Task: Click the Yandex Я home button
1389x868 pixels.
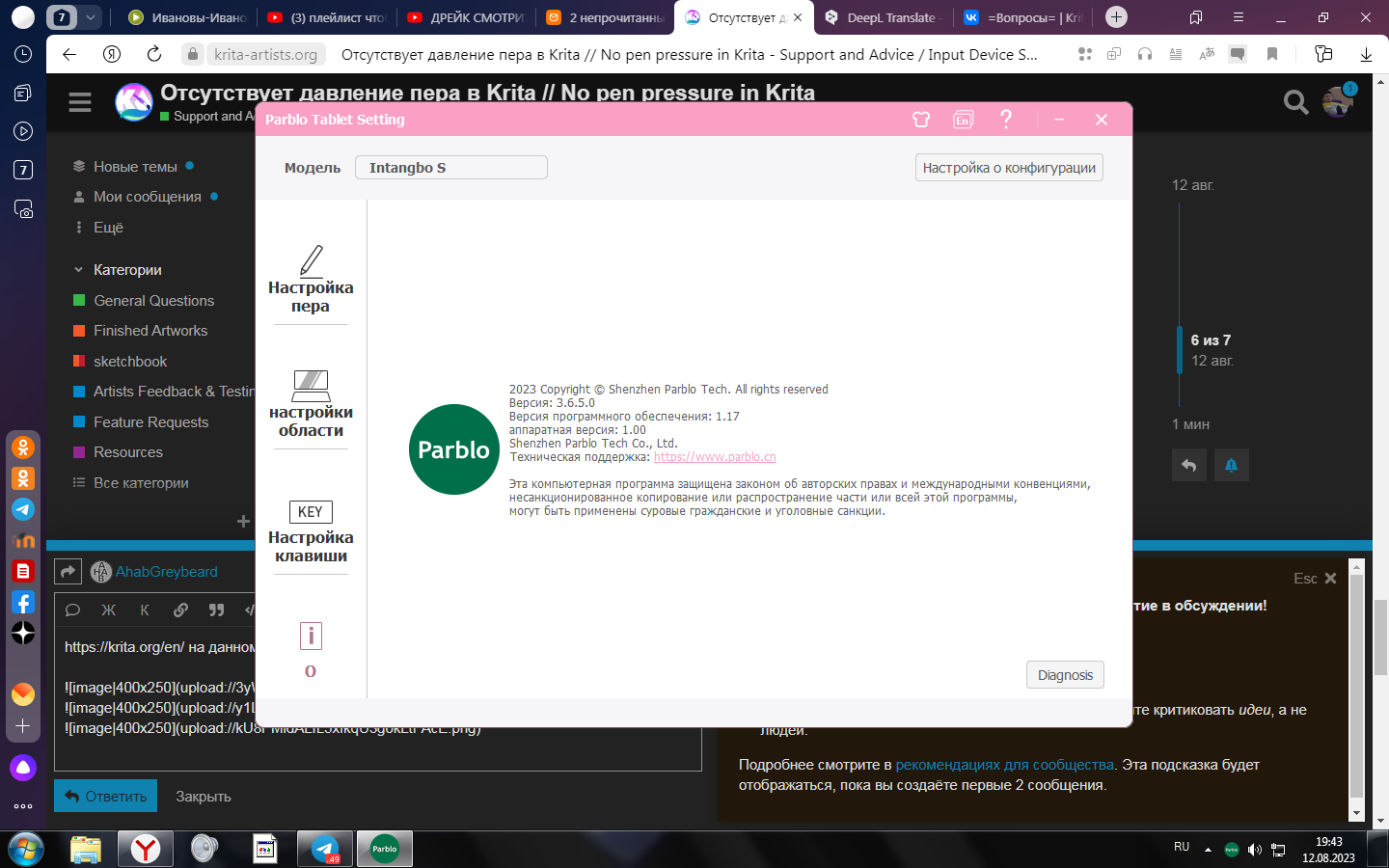Action: click(x=112, y=54)
